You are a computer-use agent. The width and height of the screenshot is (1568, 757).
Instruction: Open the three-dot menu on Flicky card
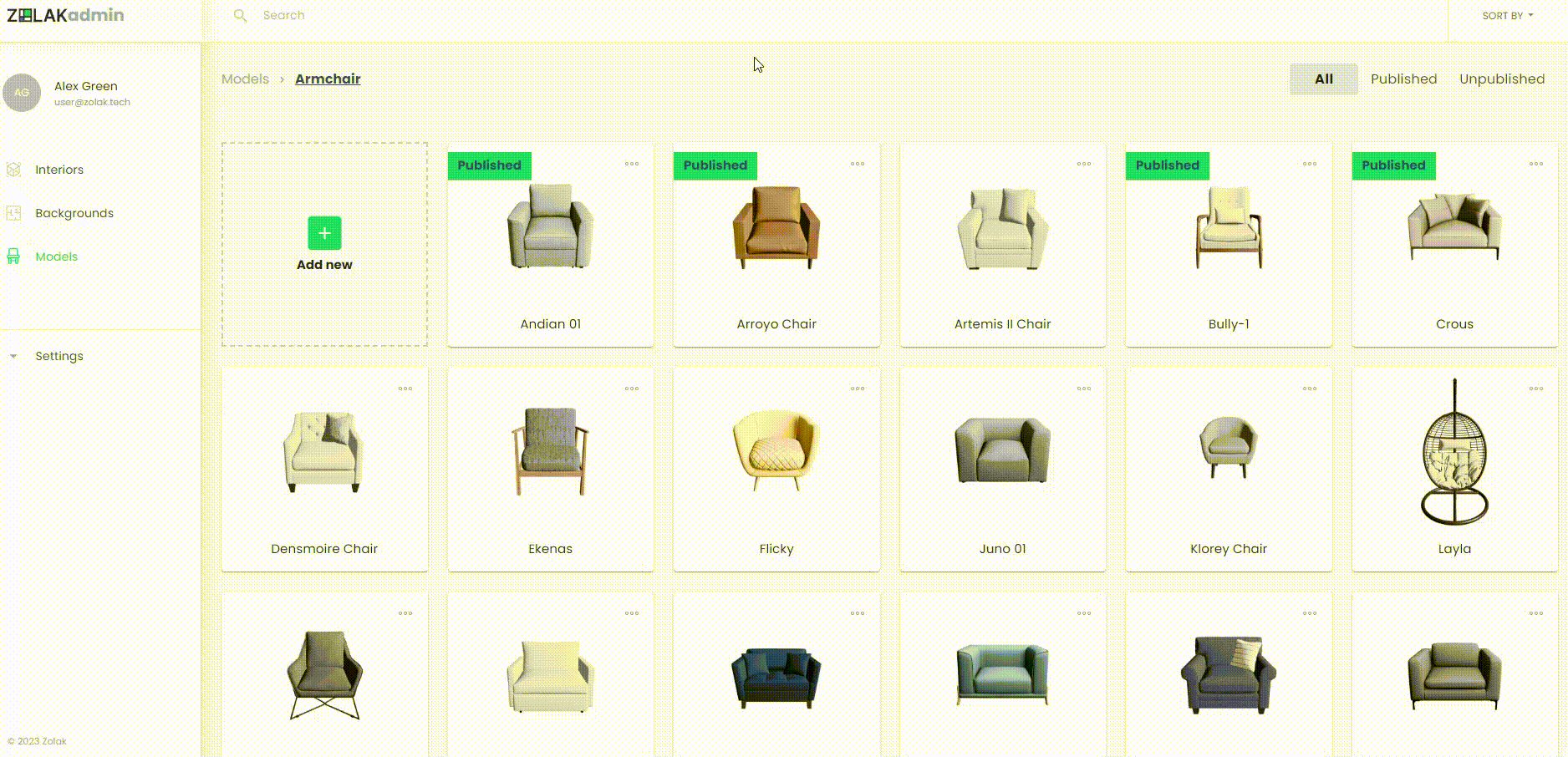(x=858, y=389)
